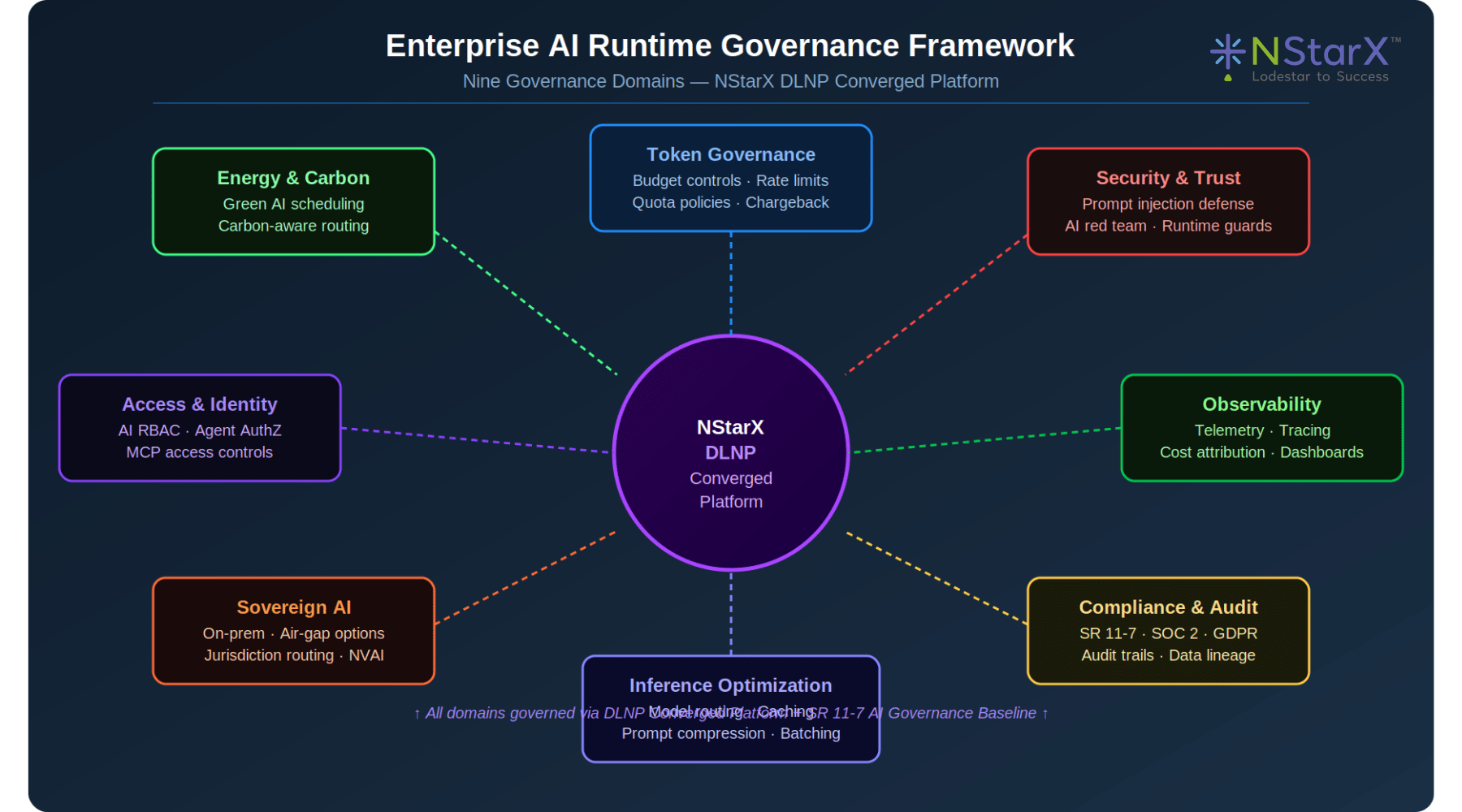This screenshot has height=812, width=1462.
Task: Click 'Audit trails · Data lineage' line
Action: pyautogui.click(x=1168, y=655)
